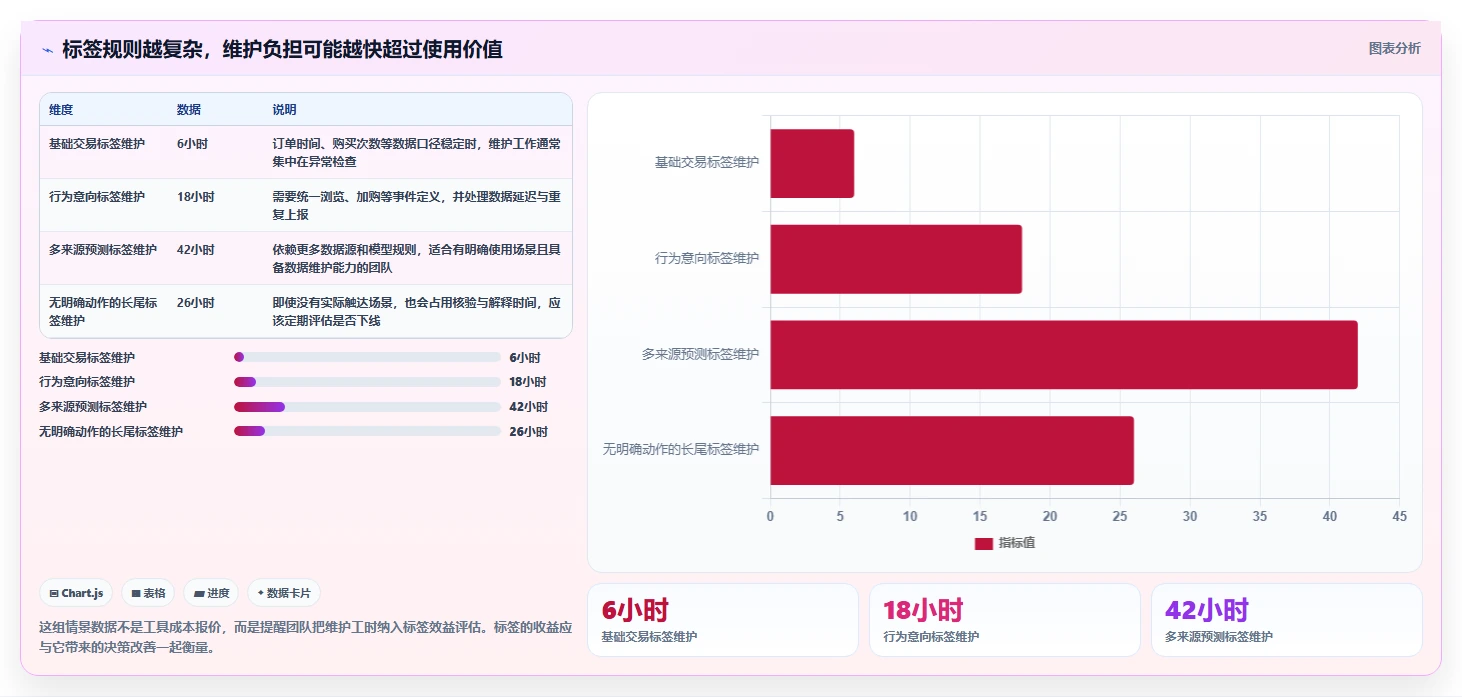Click the 无明确动作的长尾标签维护 chart bar

coord(952,450)
